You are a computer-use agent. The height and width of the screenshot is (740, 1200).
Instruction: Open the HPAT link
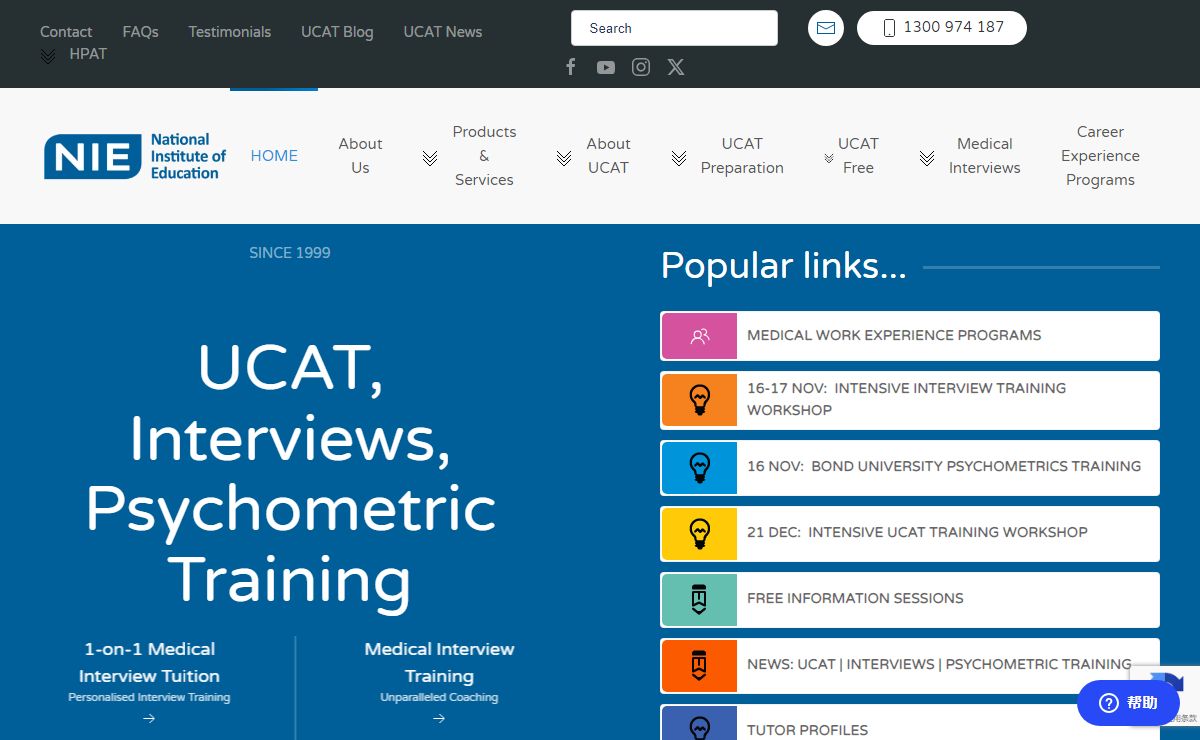[x=88, y=54]
